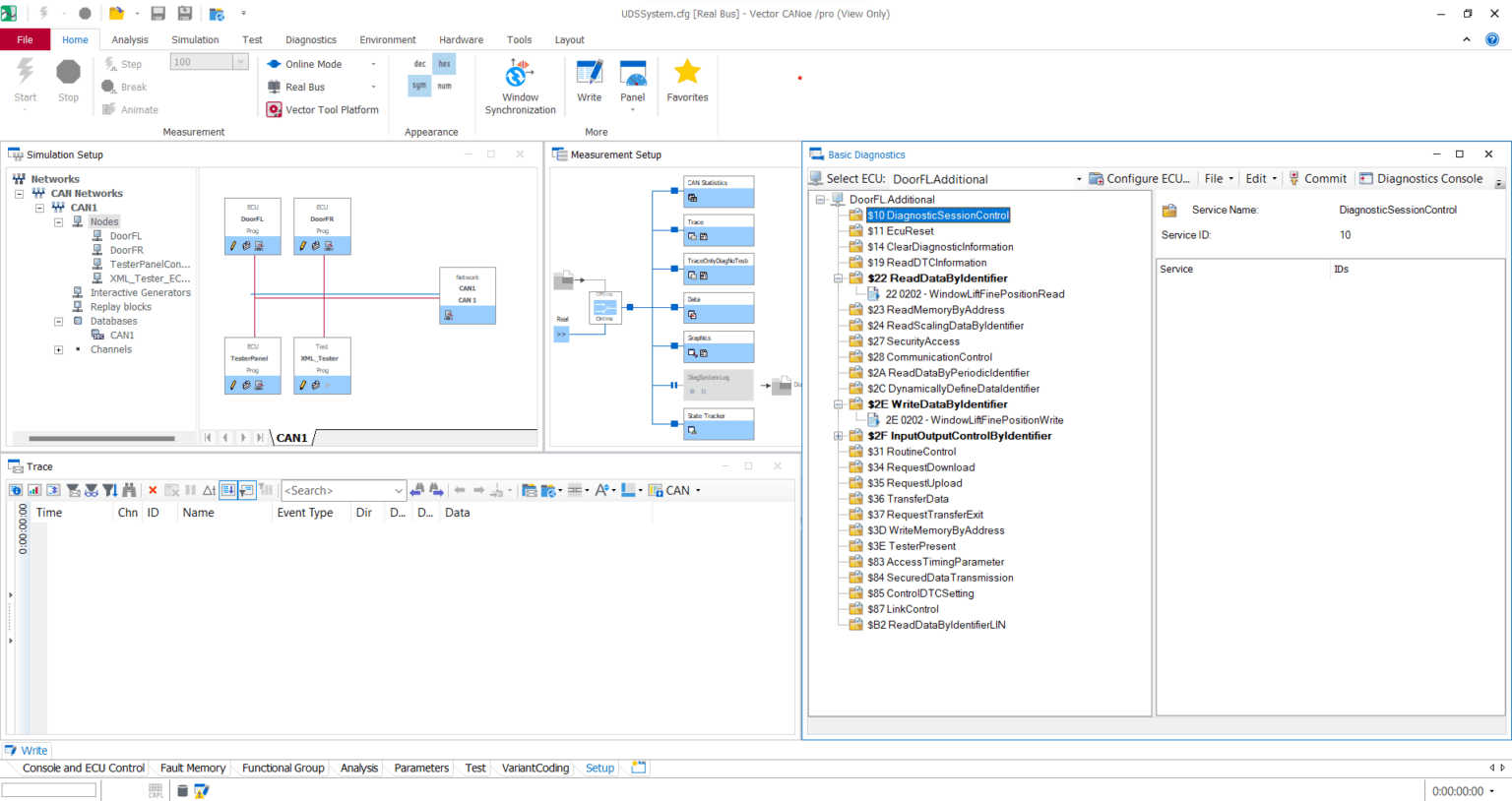The width and height of the screenshot is (1512, 801).
Task: Open Window Synchronization settings
Action: pos(520,79)
